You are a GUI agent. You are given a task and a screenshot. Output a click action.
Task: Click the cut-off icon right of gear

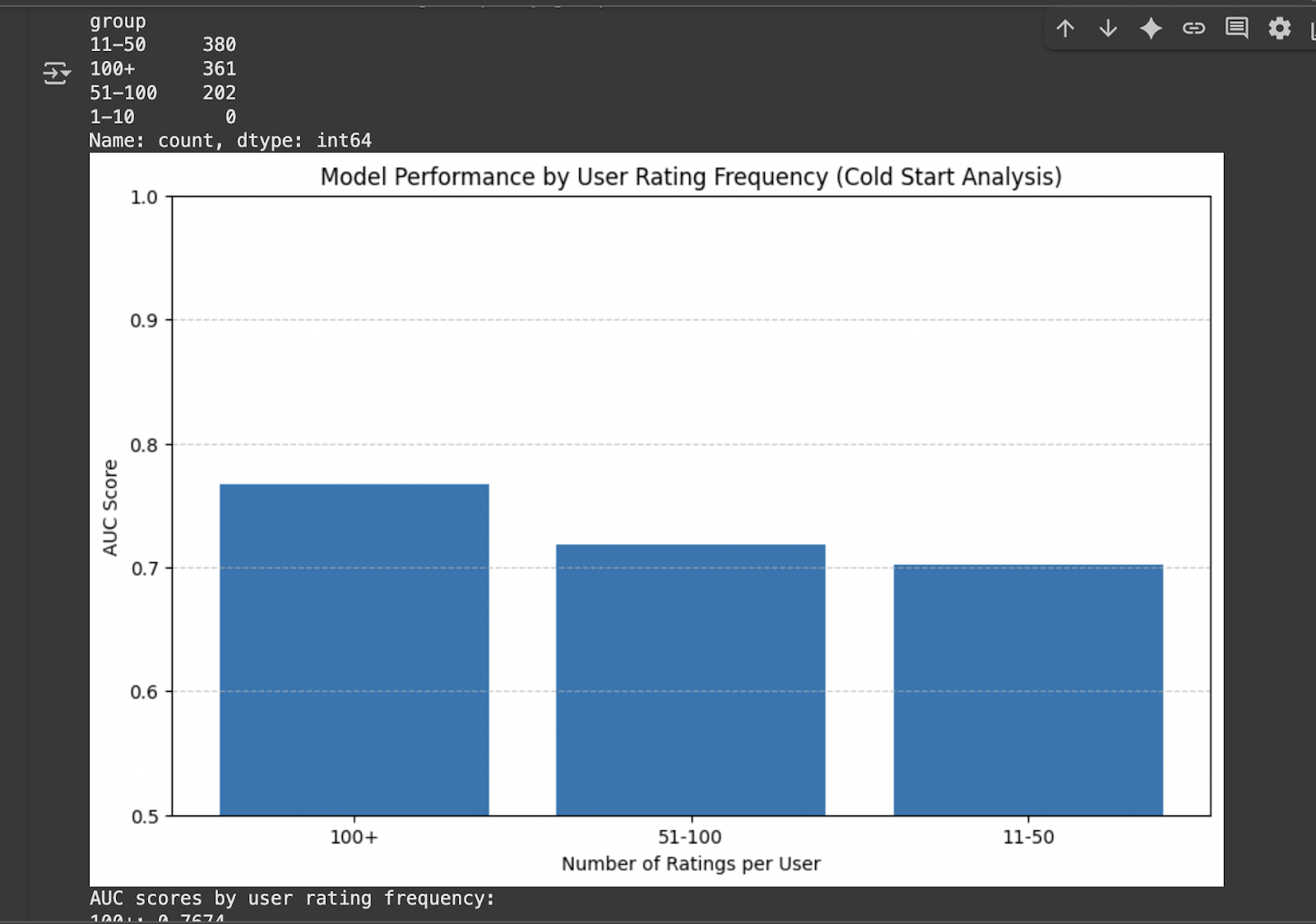coord(1311,30)
